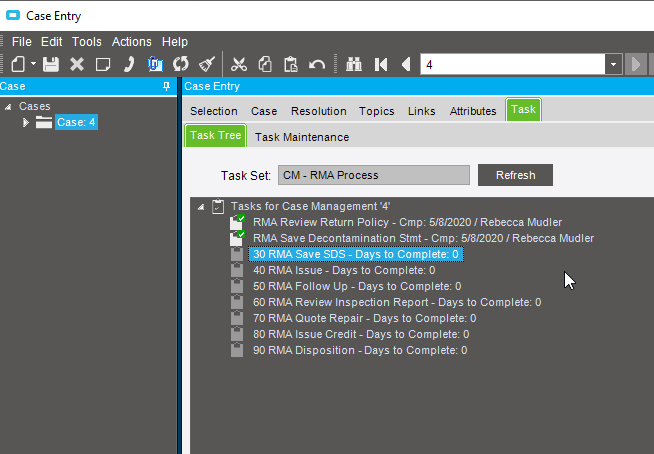Open the Tools menu
Image resolution: width=654 pixels, height=454 pixels.
[x=87, y=42]
